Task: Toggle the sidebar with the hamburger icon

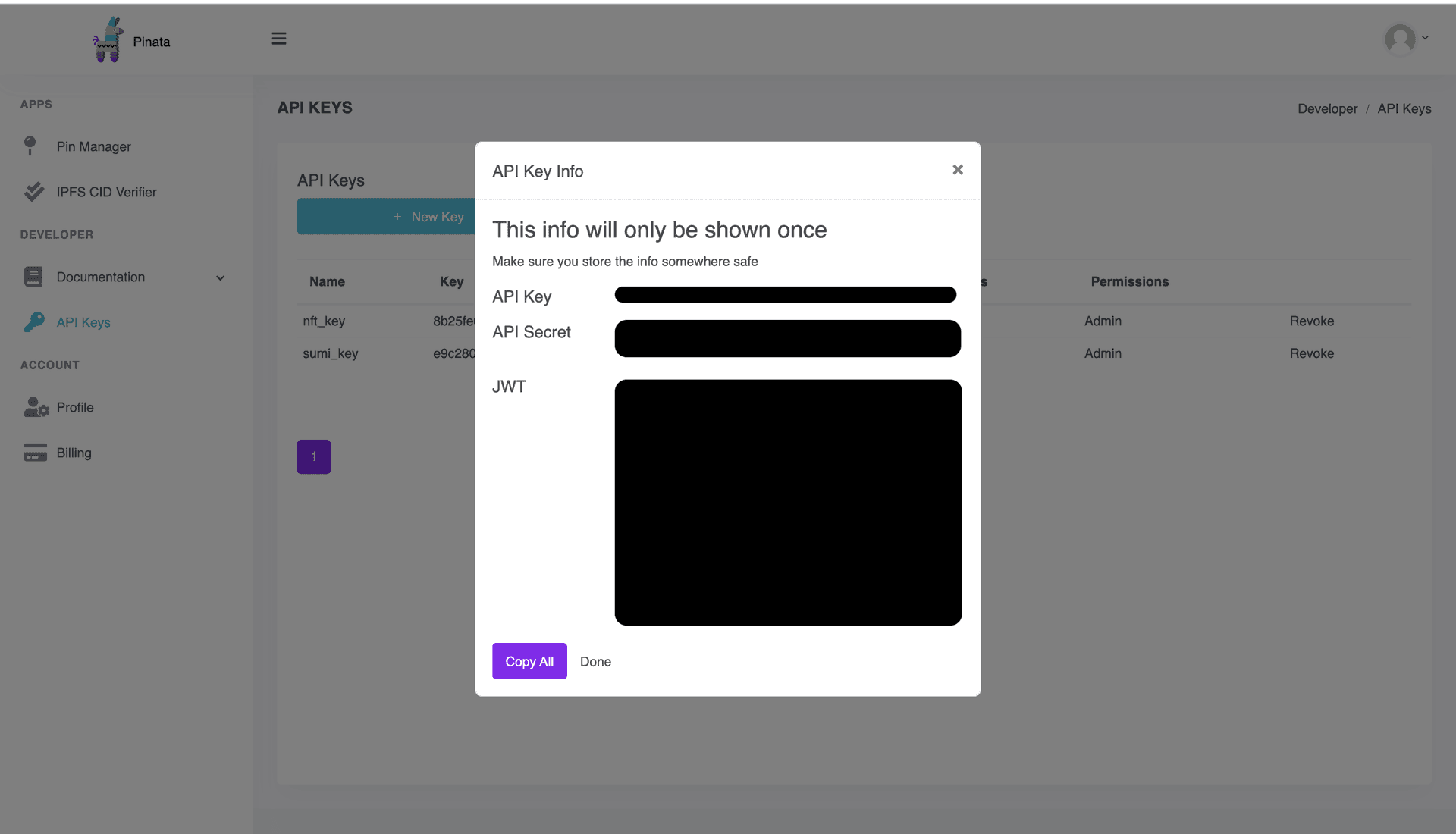Action: (278, 38)
